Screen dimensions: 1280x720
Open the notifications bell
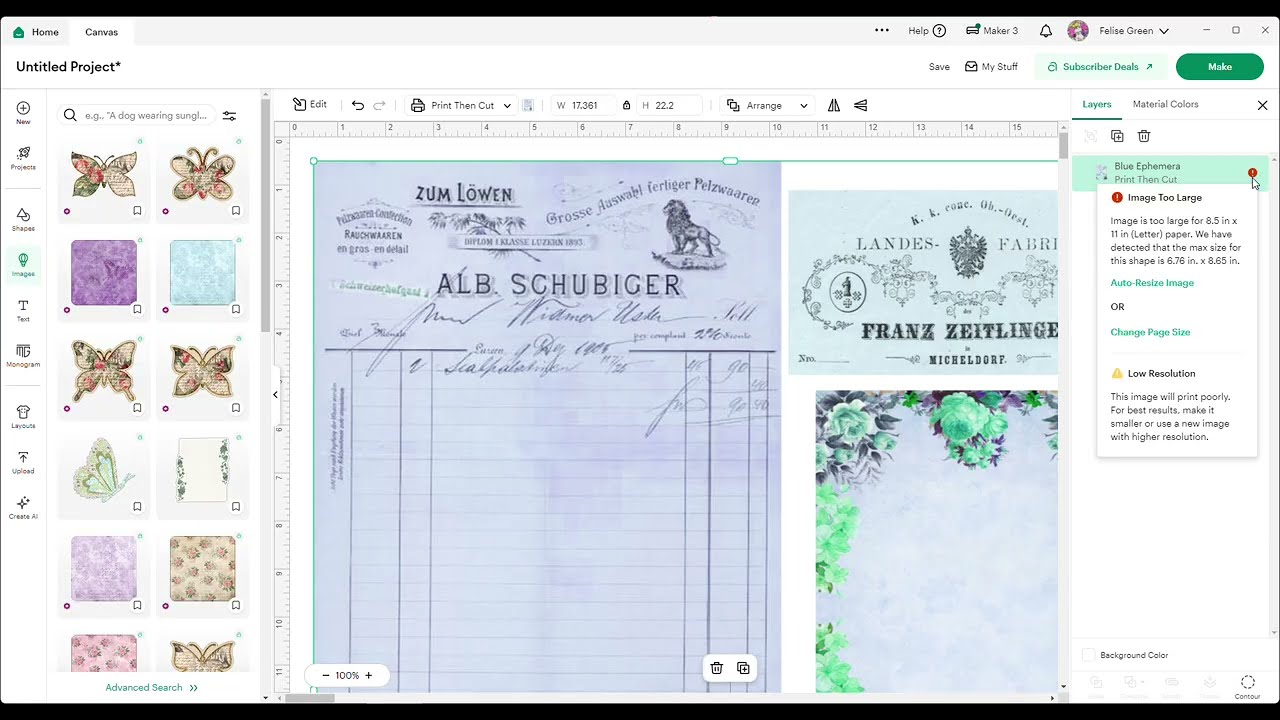[x=1046, y=31]
